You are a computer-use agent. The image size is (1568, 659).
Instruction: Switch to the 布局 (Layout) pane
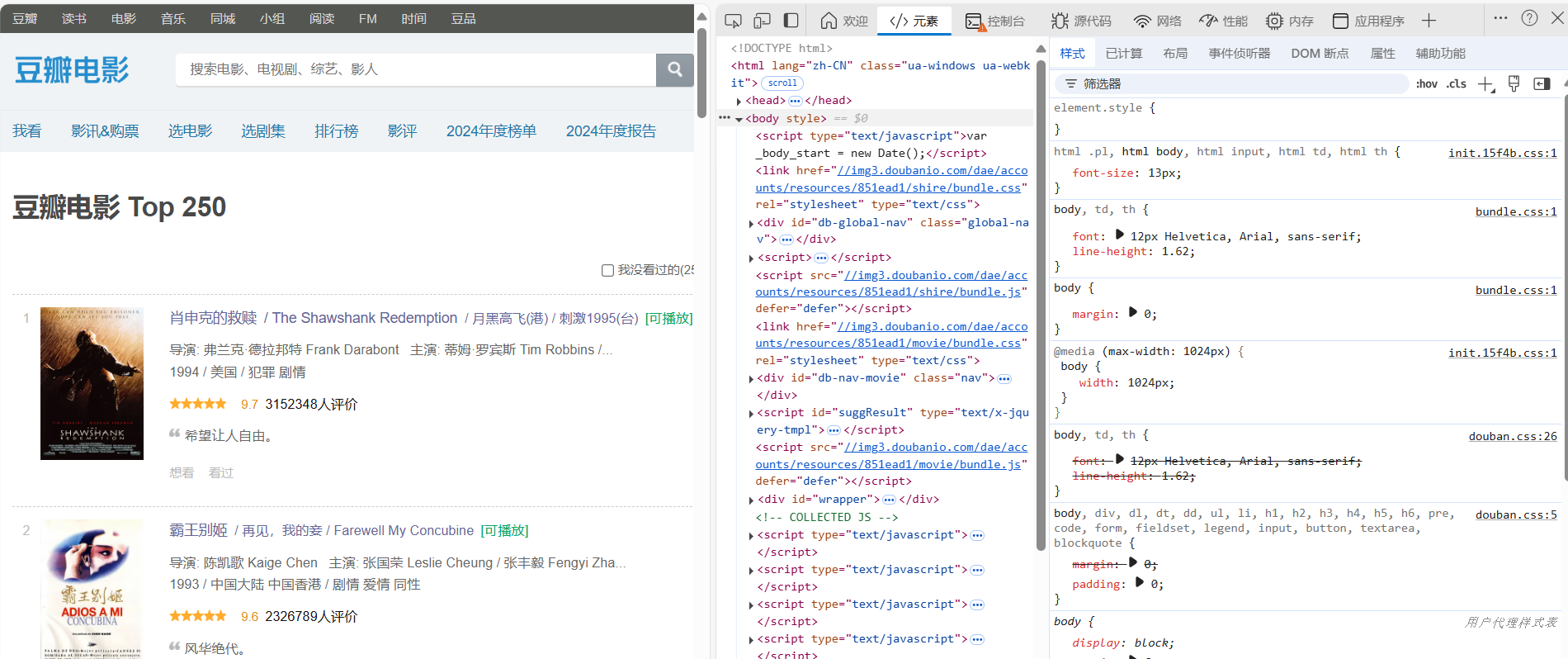point(1175,54)
